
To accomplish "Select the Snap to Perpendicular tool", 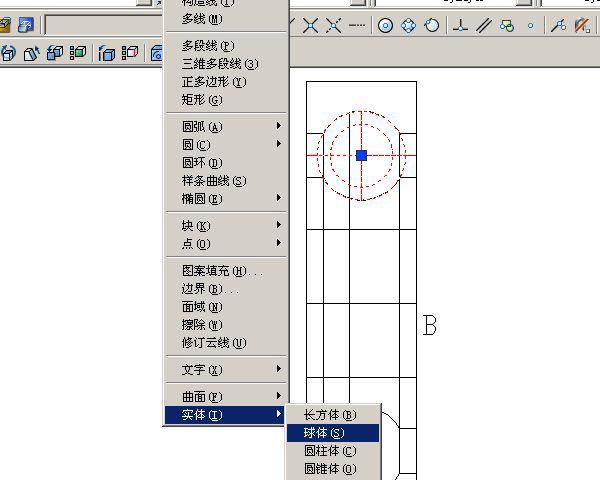I will click(460, 26).
